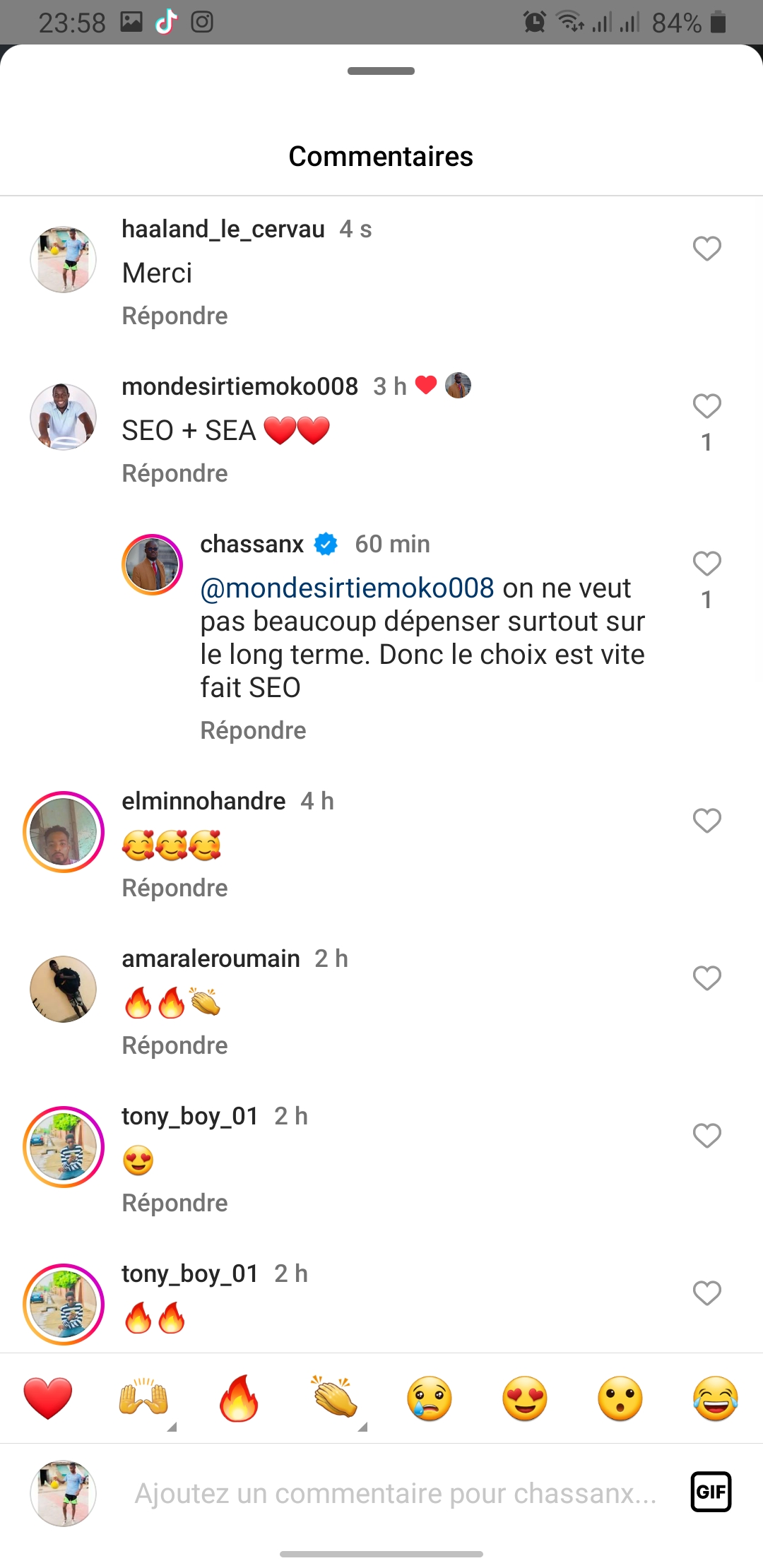Reply to chassanx's comment

coord(253,730)
